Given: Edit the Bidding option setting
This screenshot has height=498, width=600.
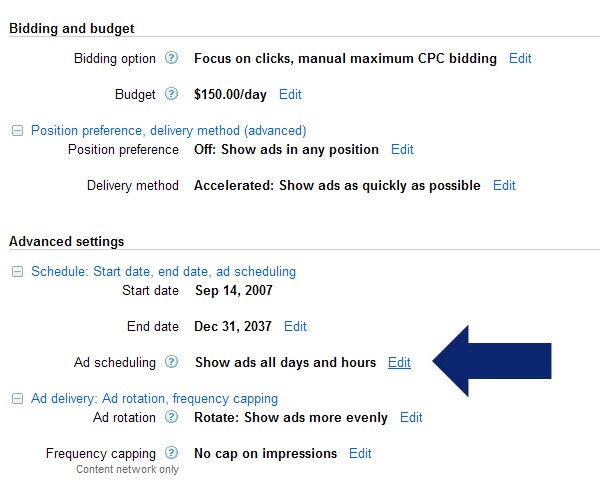Looking at the screenshot, I should 520,58.
